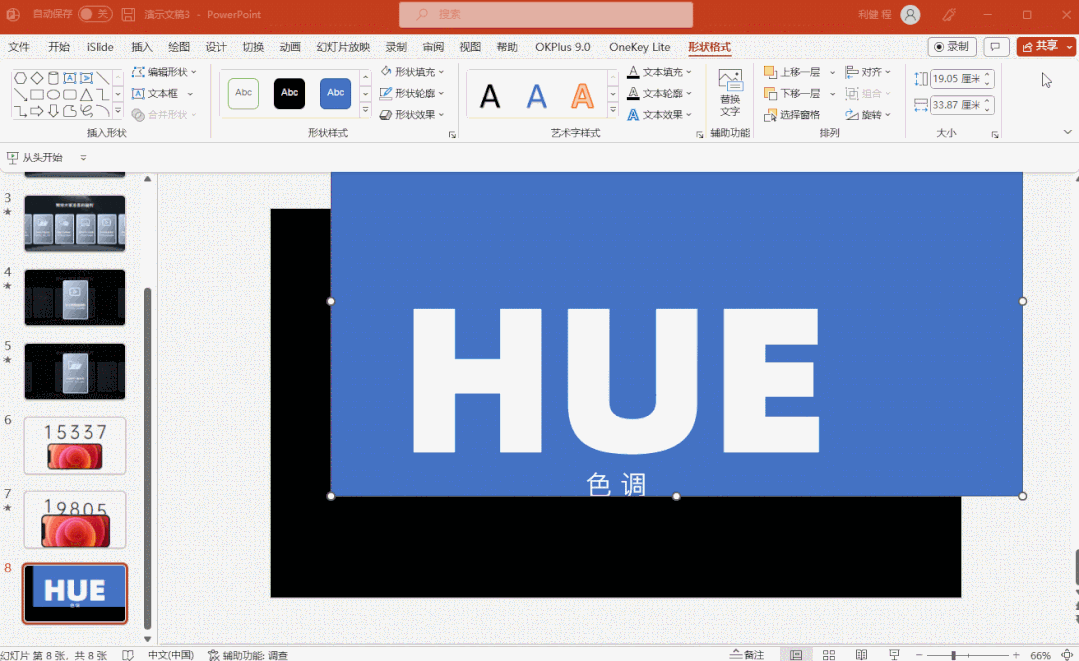Open the comments pane icon
Image resolution: width=1079 pixels, height=661 pixels.
pos(995,47)
